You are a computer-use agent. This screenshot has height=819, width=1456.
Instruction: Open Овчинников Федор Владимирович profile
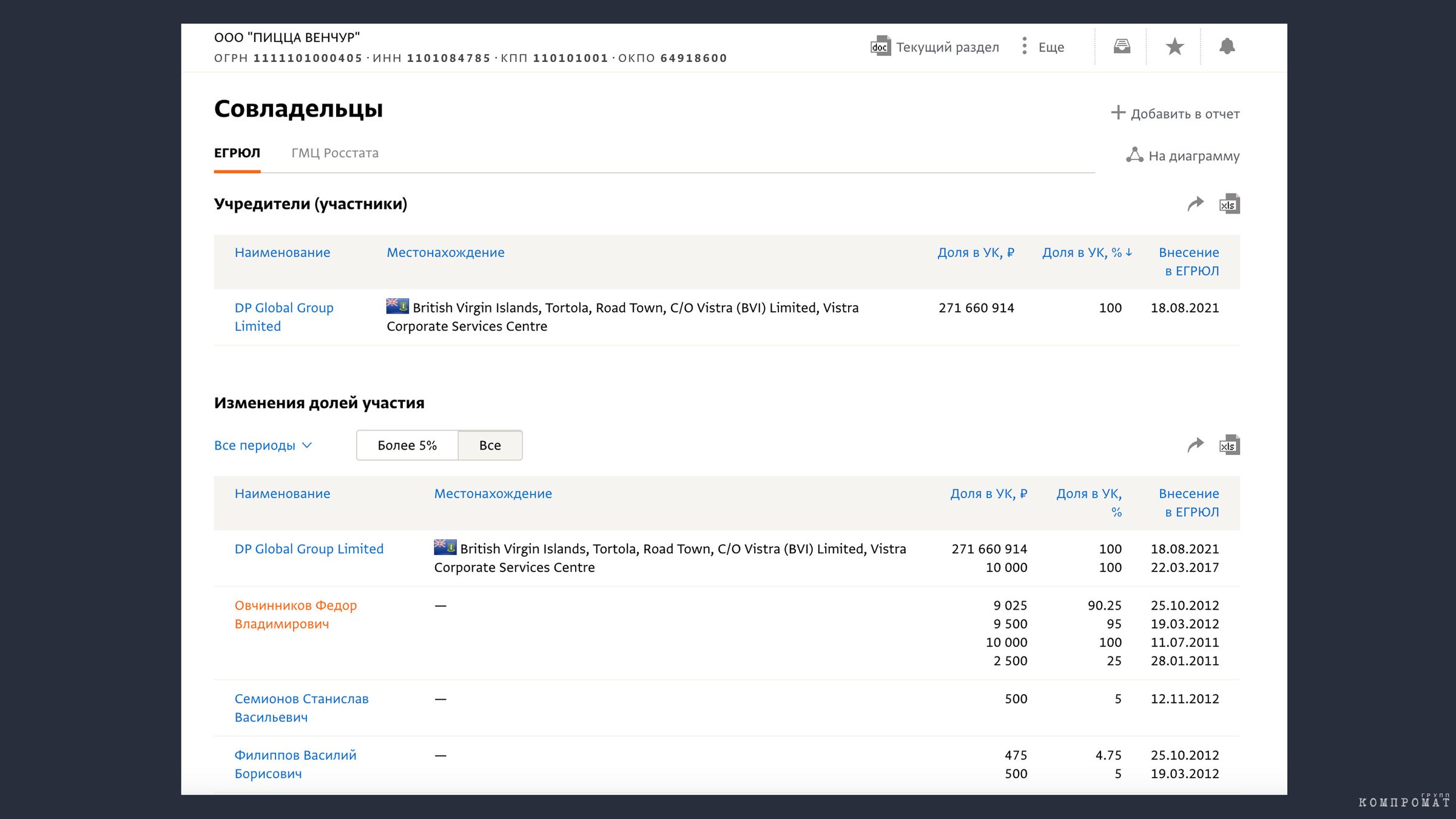tap(295, 615)
